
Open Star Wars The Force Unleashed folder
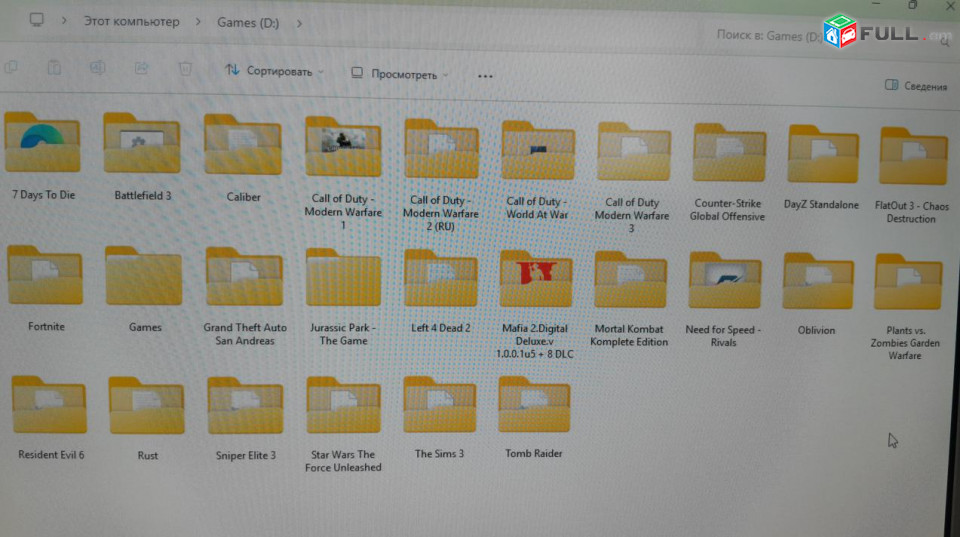(x=343, y=405)
